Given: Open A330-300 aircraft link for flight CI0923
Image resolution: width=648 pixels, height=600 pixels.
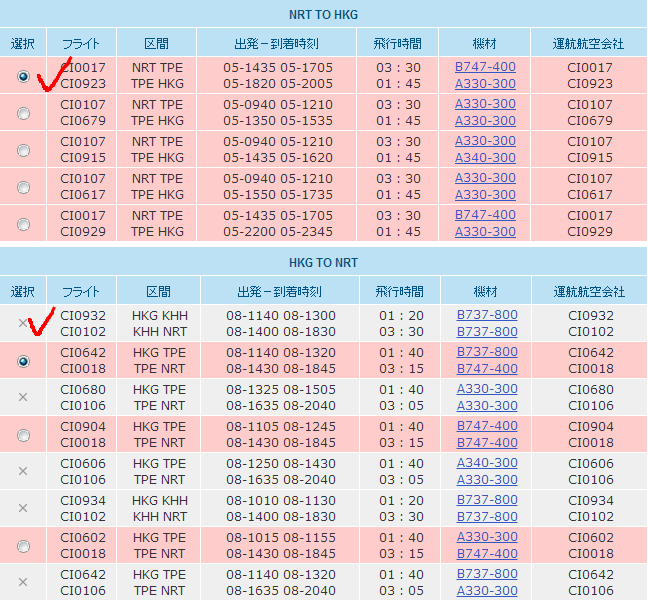Looking at the screenshot, I should (485, 84).
